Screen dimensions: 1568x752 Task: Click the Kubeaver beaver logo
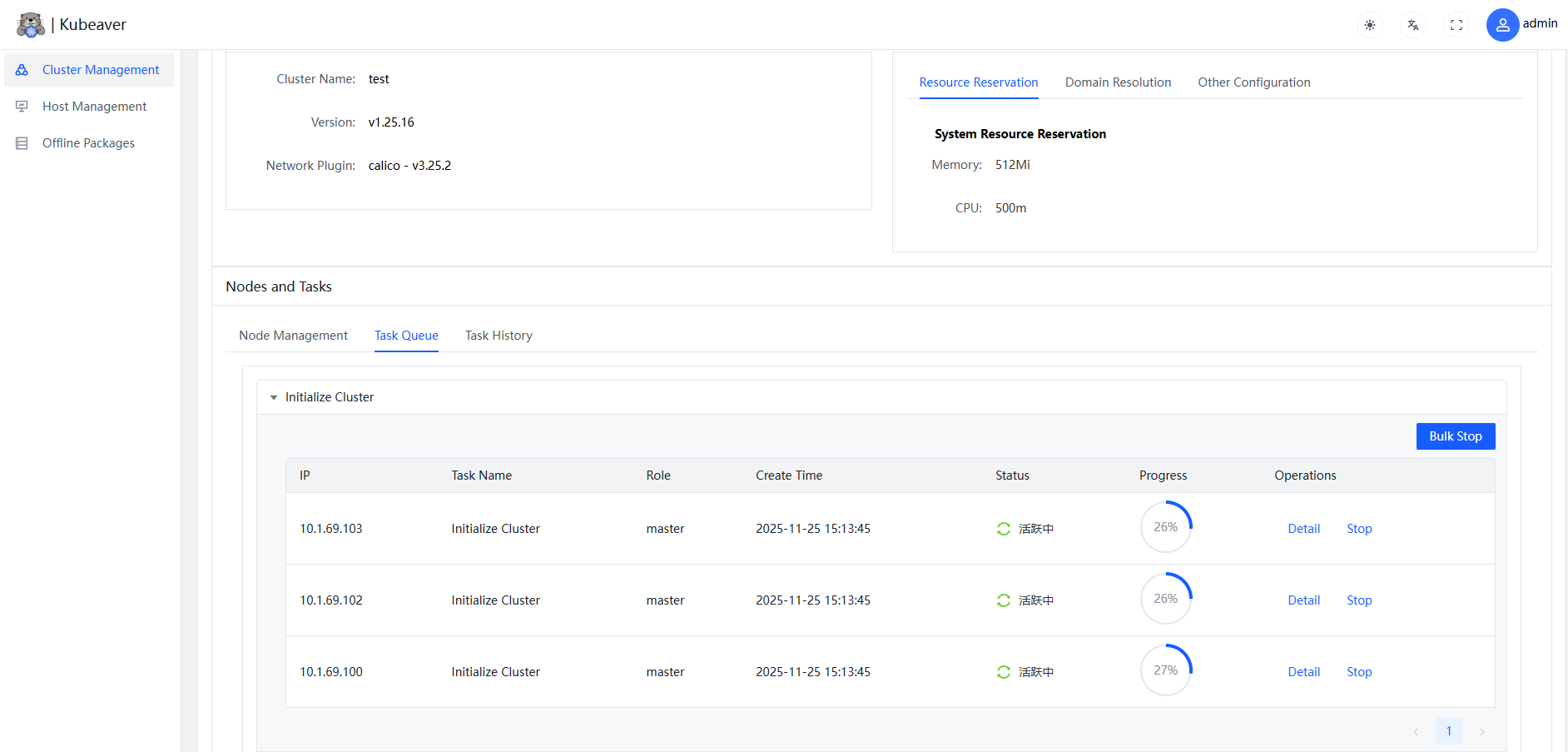pyautogui.click(x=31, y=25)
